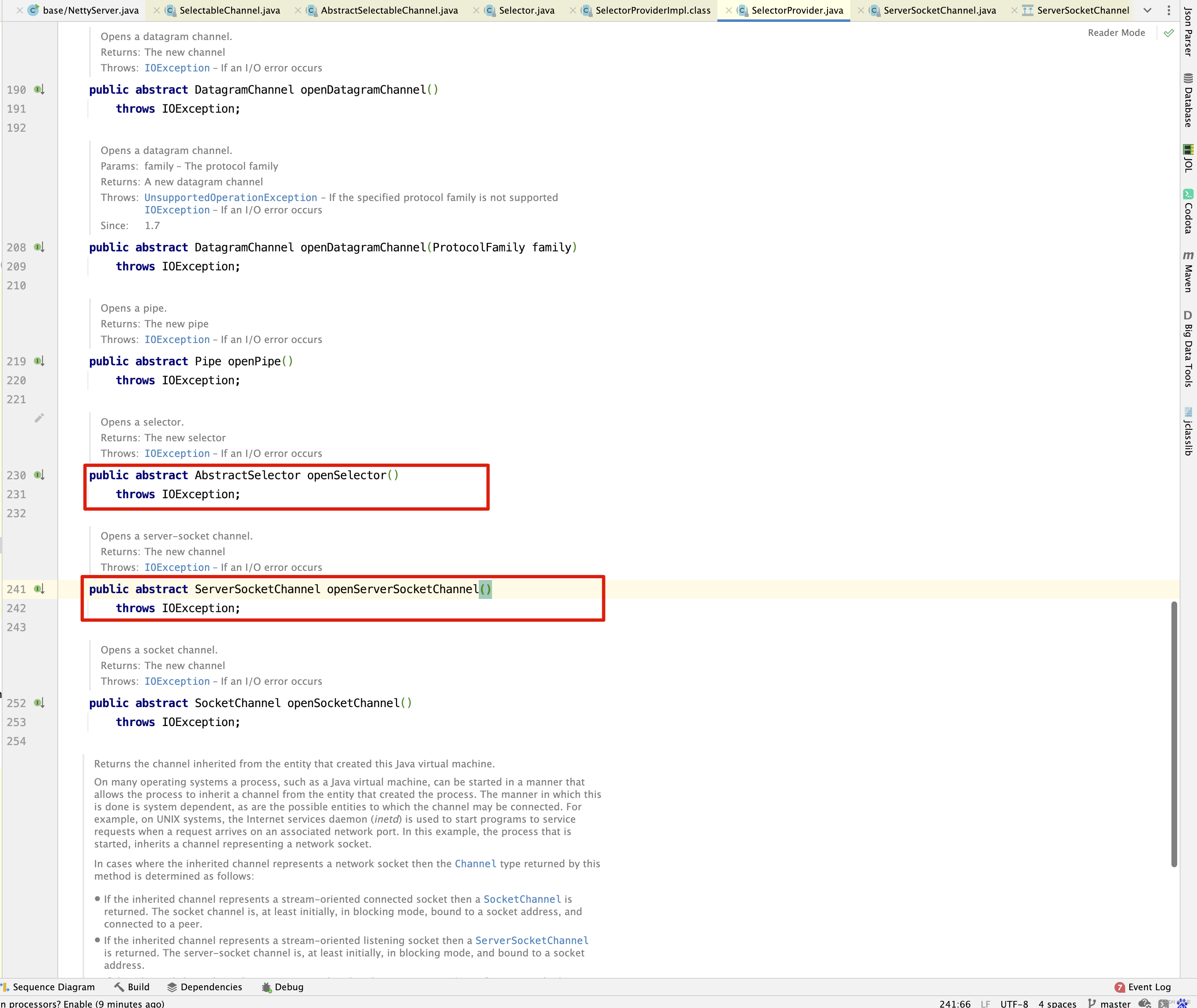Switch to the Selector.java tab
The width and height of the screenshot is (1197, 1008).
pos(526,10)
